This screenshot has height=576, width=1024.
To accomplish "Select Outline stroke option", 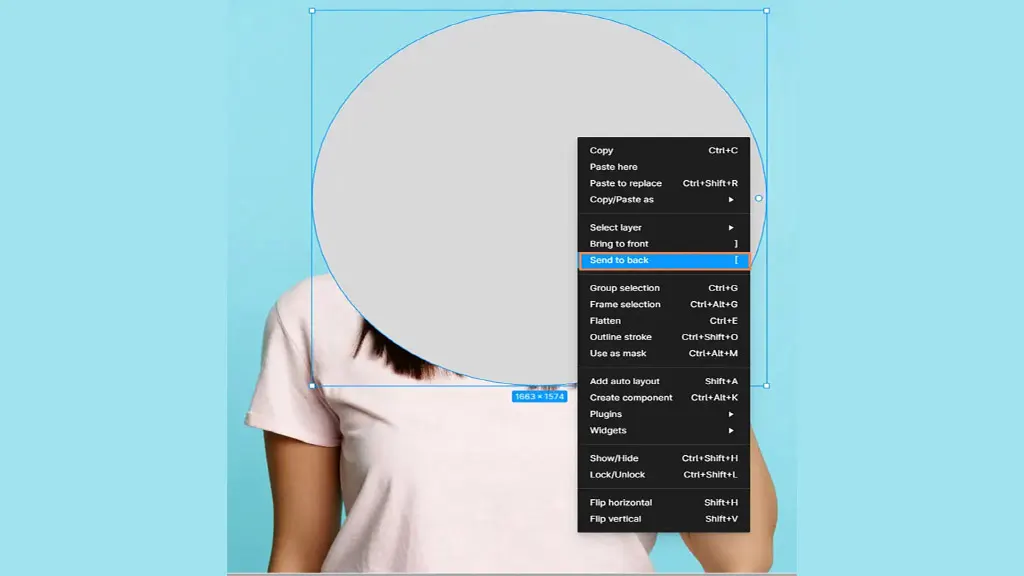I will pos(664,337).
